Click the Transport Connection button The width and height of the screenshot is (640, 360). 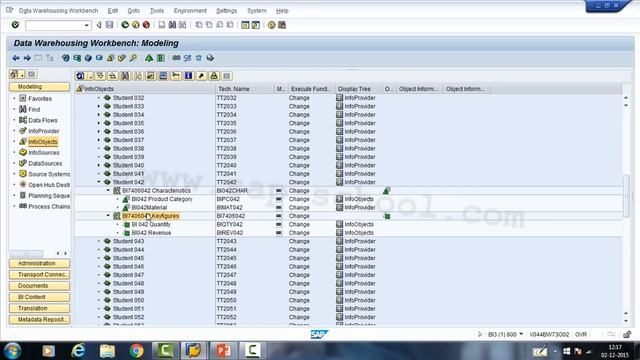(39, 275)
